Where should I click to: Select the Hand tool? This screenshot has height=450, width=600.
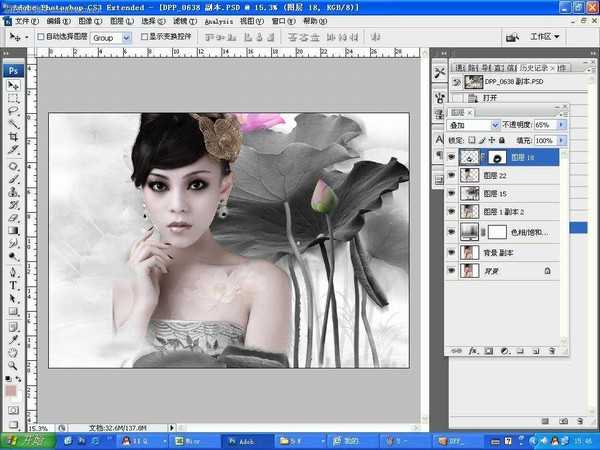pyautogui.click(x=14, y=352)
